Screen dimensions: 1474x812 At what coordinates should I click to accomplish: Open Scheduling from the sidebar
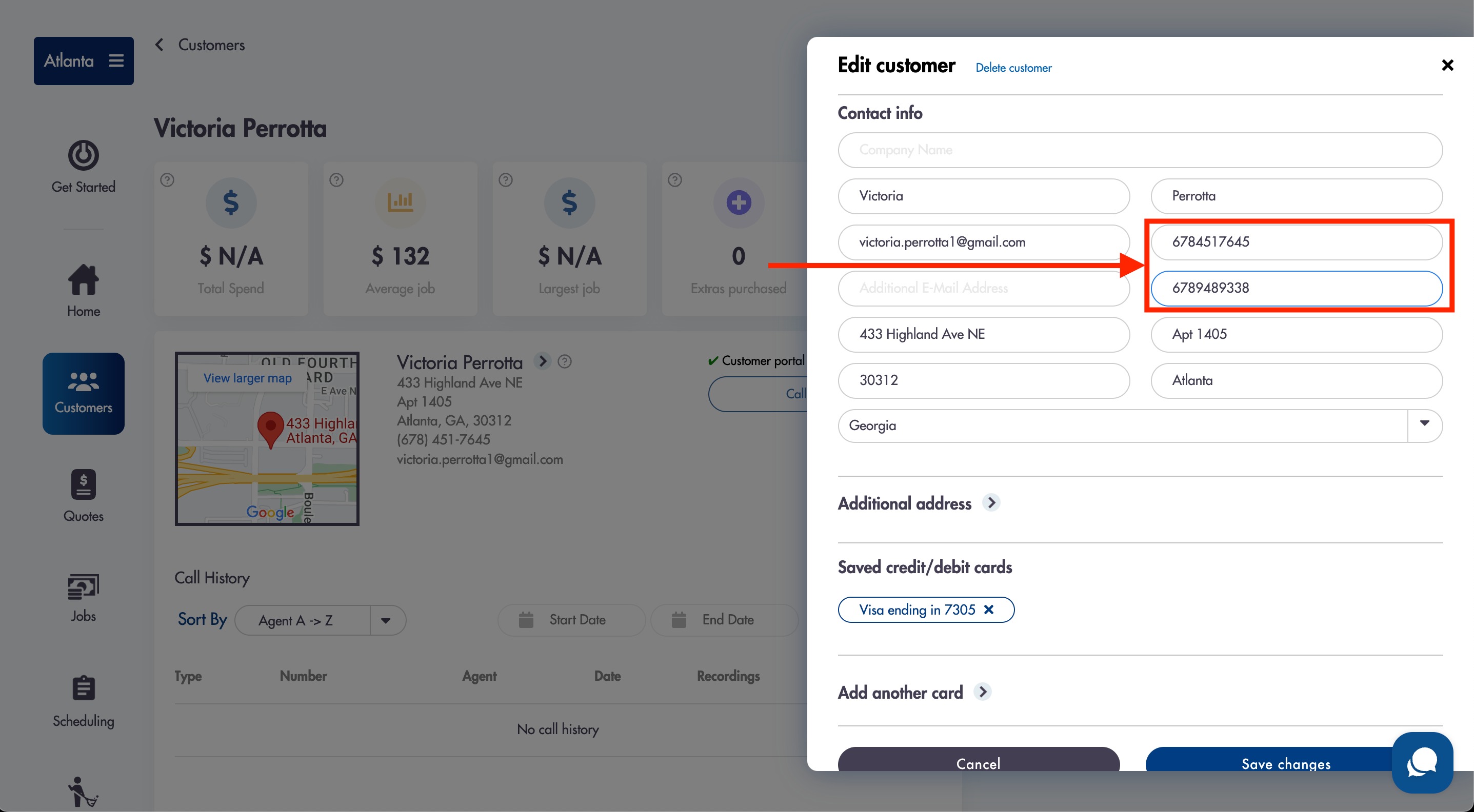84,702
